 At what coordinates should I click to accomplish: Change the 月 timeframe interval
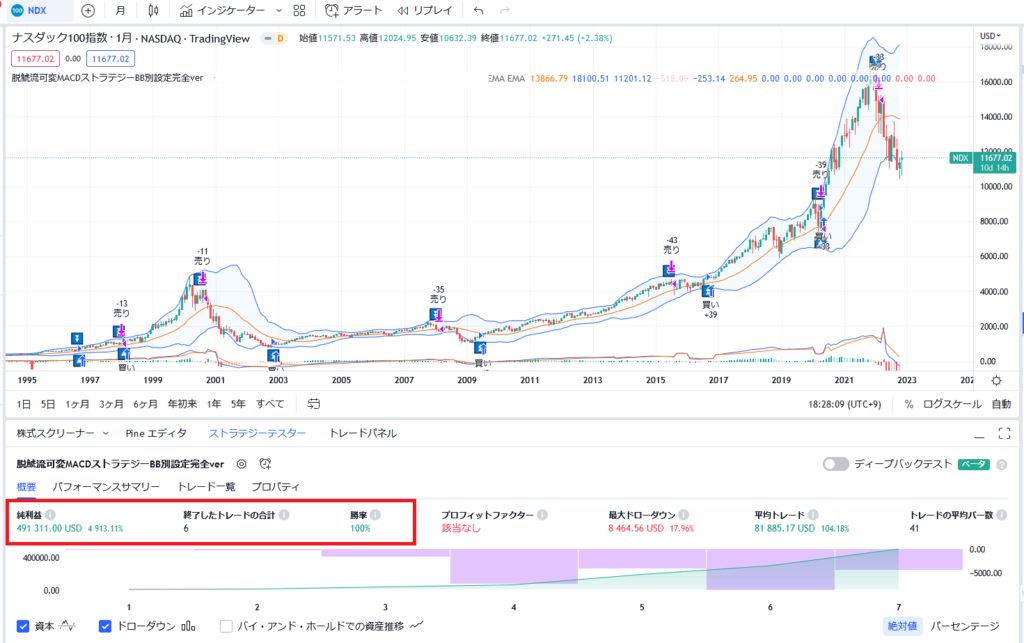[120, 10]
